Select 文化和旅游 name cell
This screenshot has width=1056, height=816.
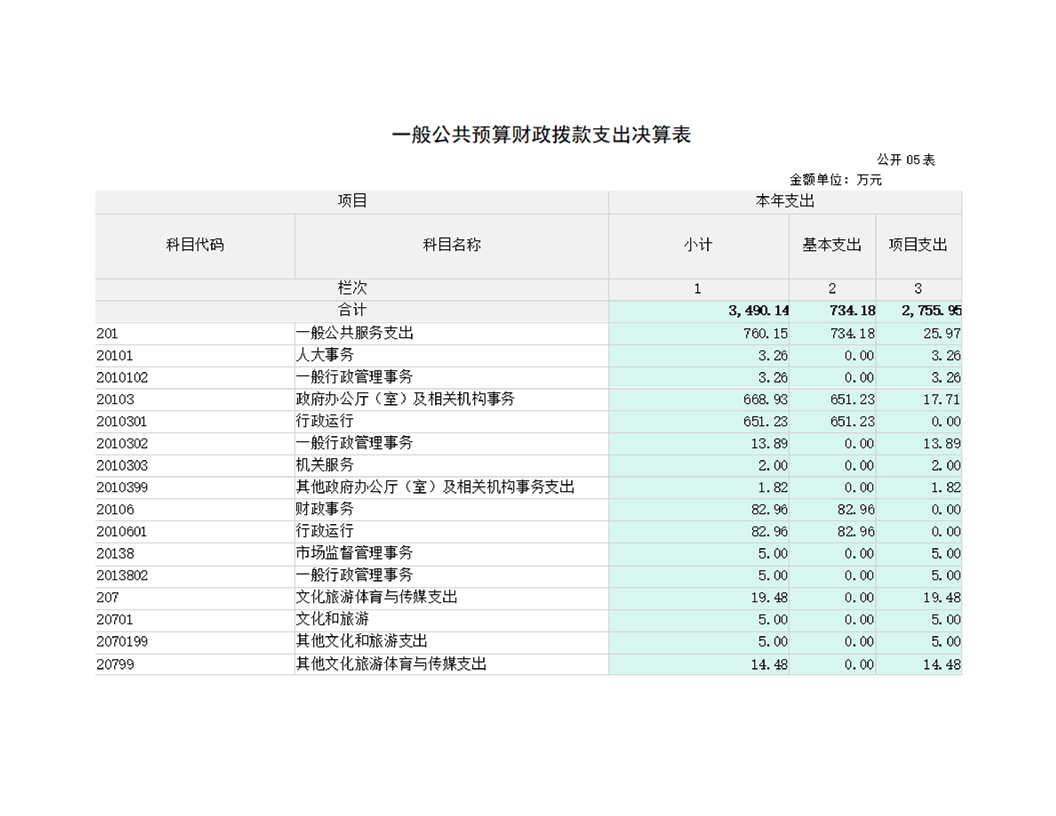click(x=451, y=620)
